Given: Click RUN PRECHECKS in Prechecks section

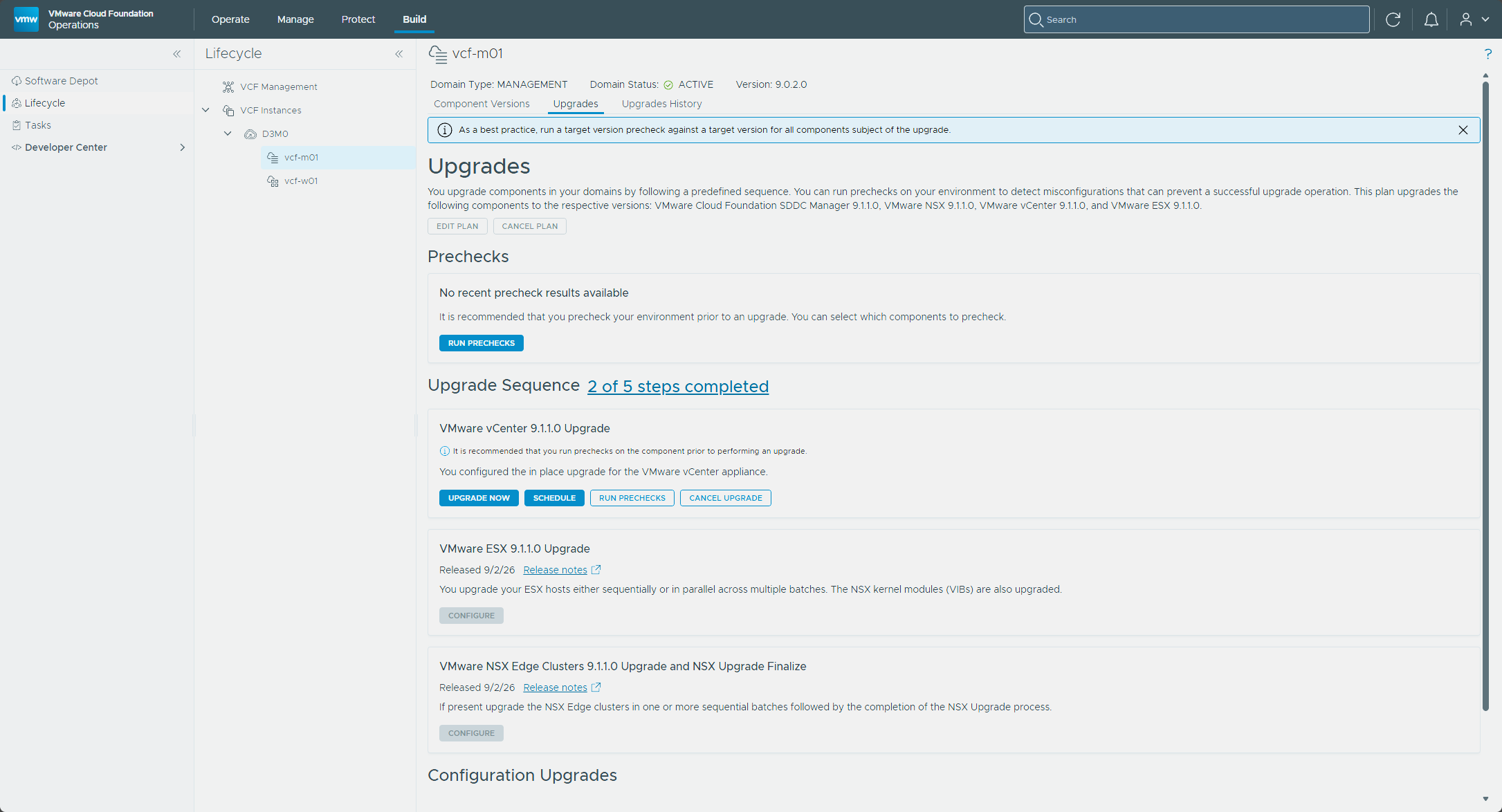Looking at the screenshot, I should click(482, 343).
